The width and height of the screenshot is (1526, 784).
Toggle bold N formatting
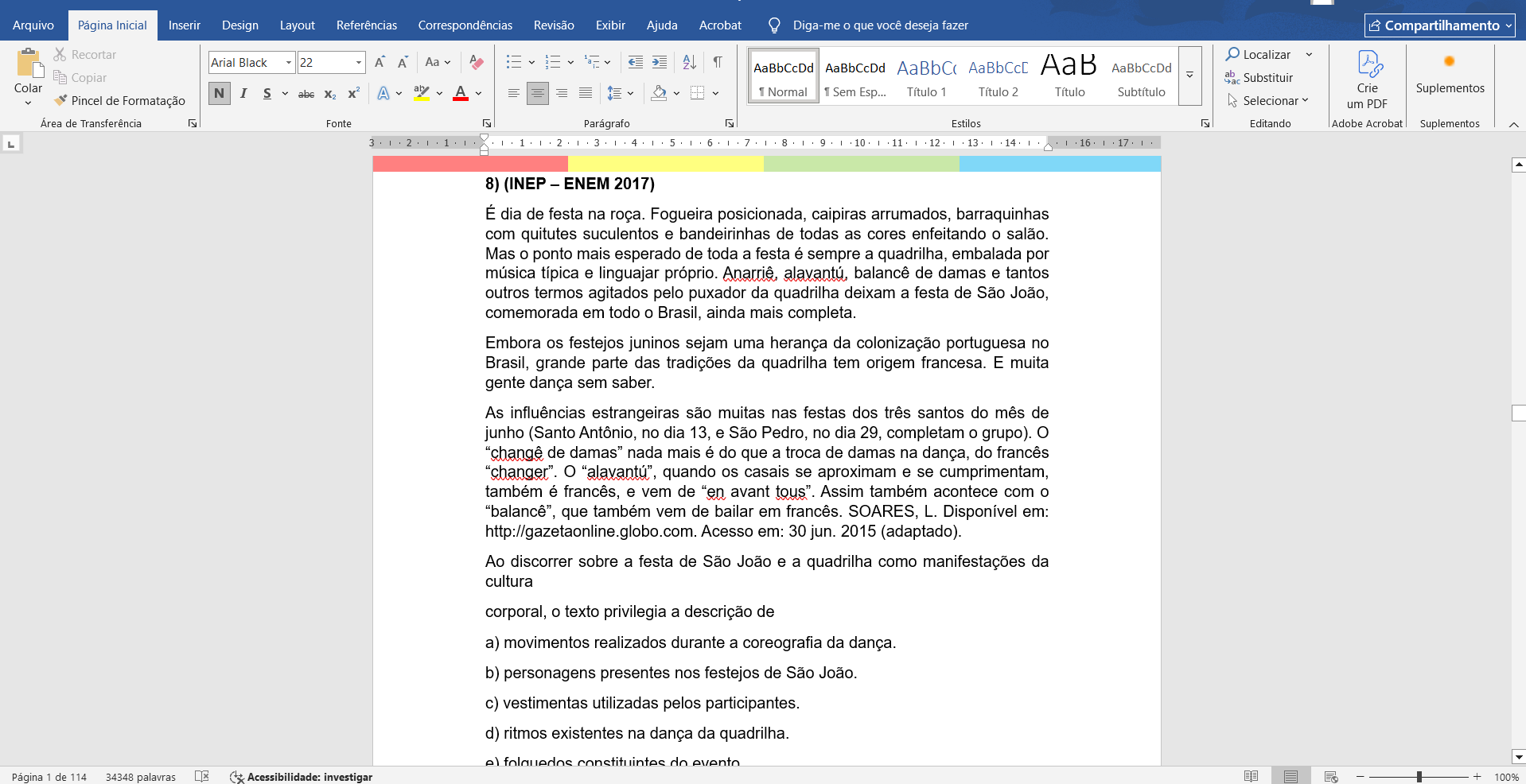pyautogui.click(x=220, y=93)
